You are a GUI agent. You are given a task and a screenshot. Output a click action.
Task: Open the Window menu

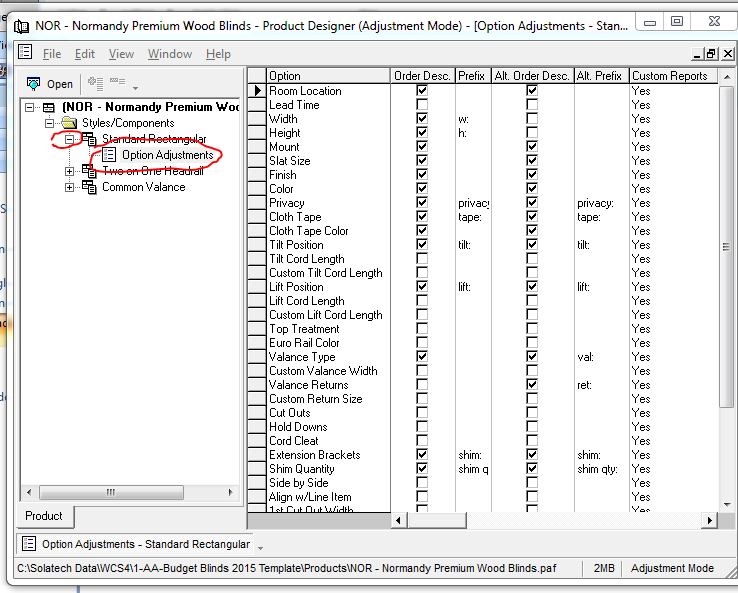tap(170, 54)
